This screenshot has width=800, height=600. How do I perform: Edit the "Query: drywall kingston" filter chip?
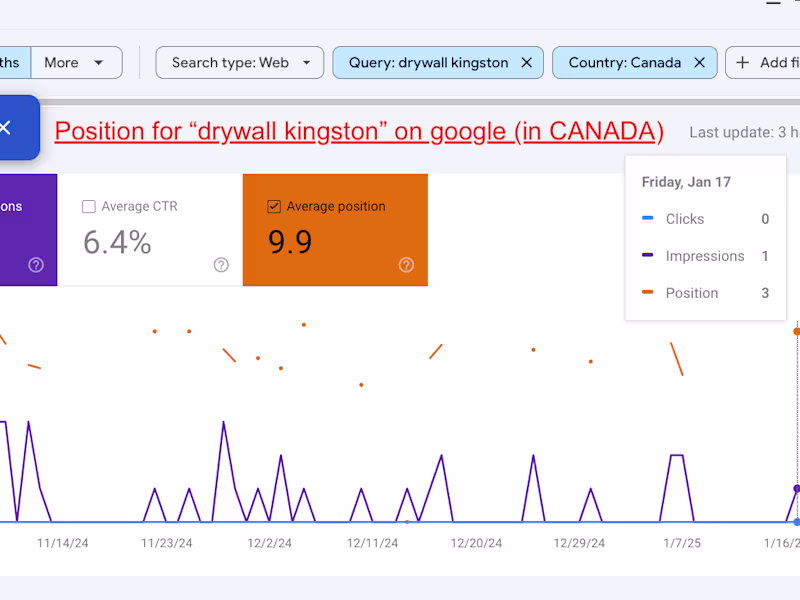(428, 62)
